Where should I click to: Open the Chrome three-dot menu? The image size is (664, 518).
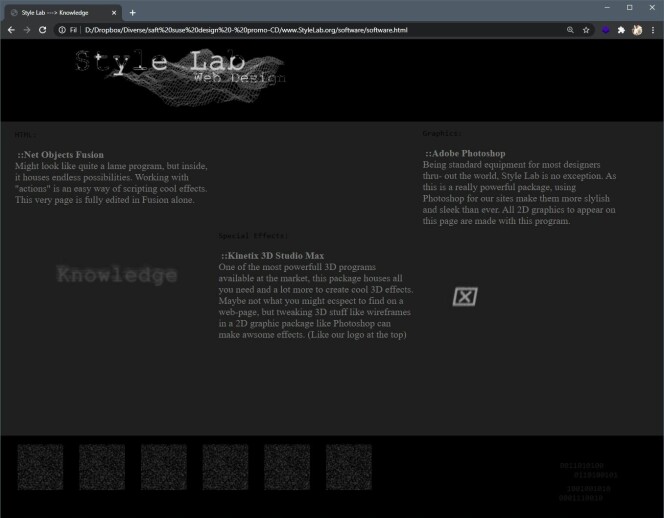pyautogui.click(x=653, y=30)
